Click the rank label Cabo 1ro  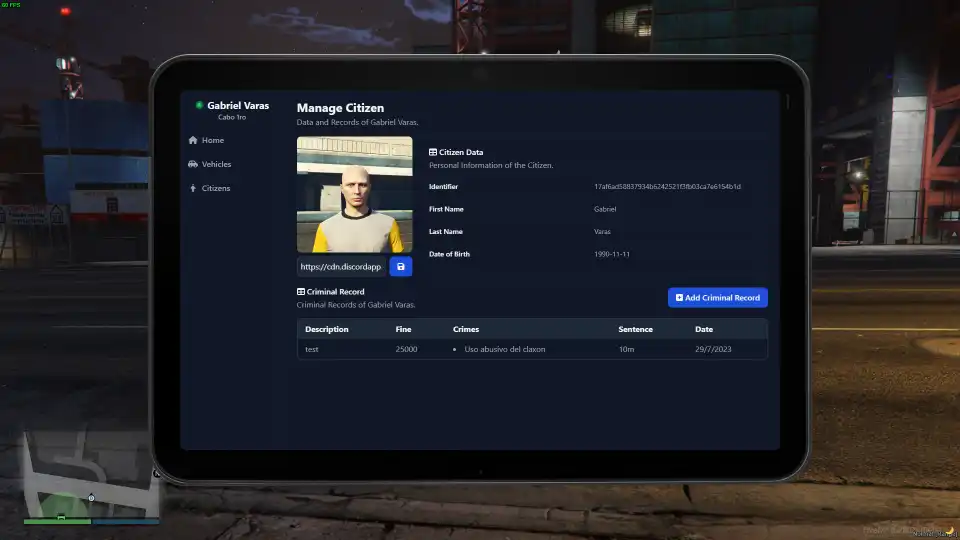[232, 117]
